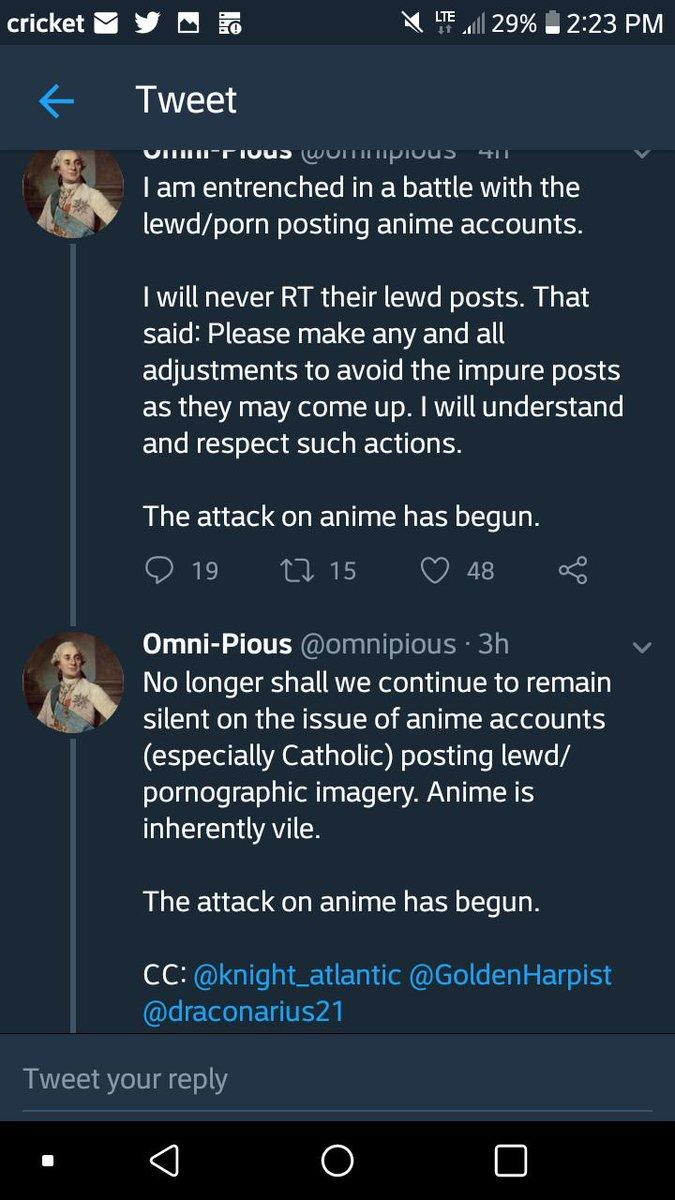The height and width of the screenshot is (1200, 675).
Task: Reply to the first tweet via comment icon
Action: coord(160,570)
